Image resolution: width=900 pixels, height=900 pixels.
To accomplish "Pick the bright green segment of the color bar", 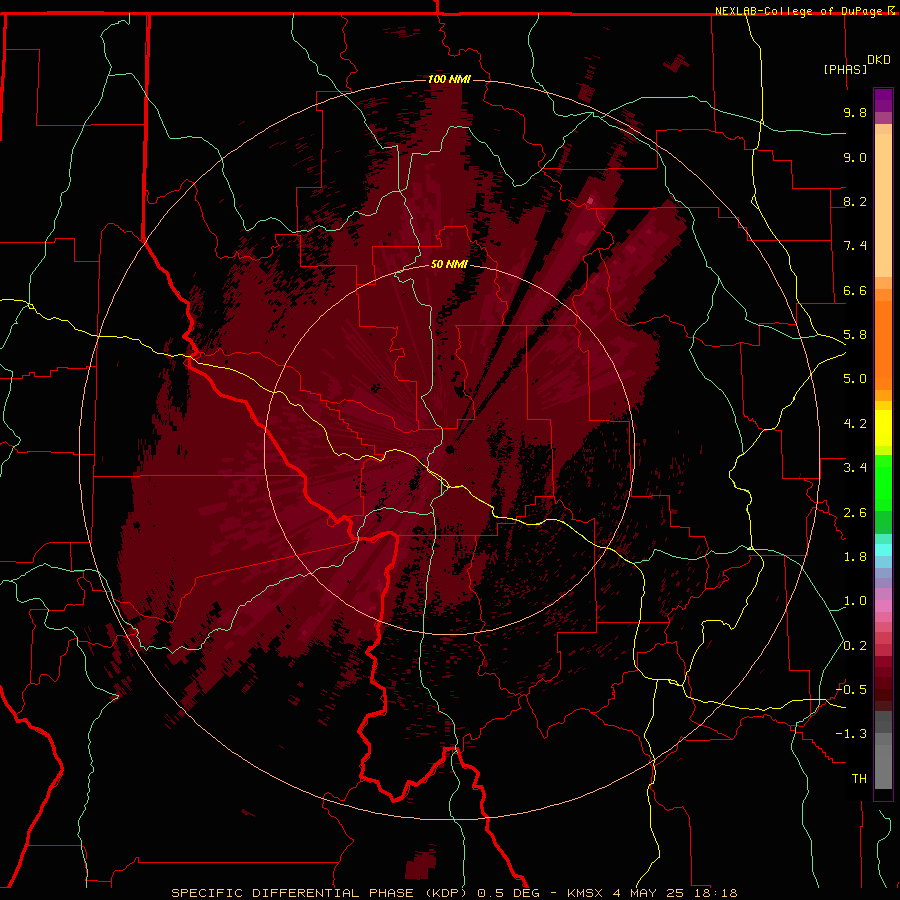I will point(883,482).
